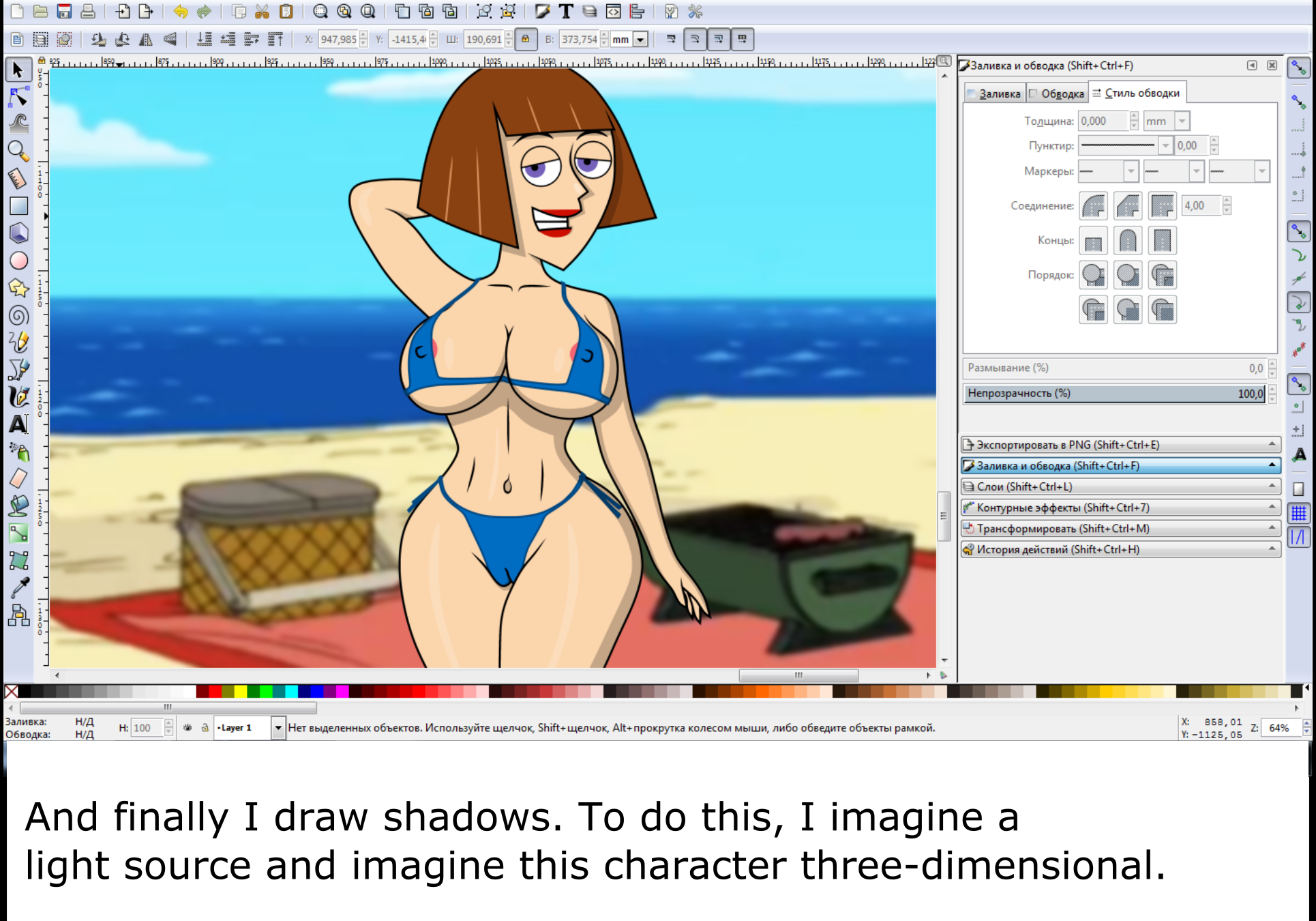This screenshot has height=921, width=1316.
Task: Toggle moving patterns with objects
Action: 742,40
